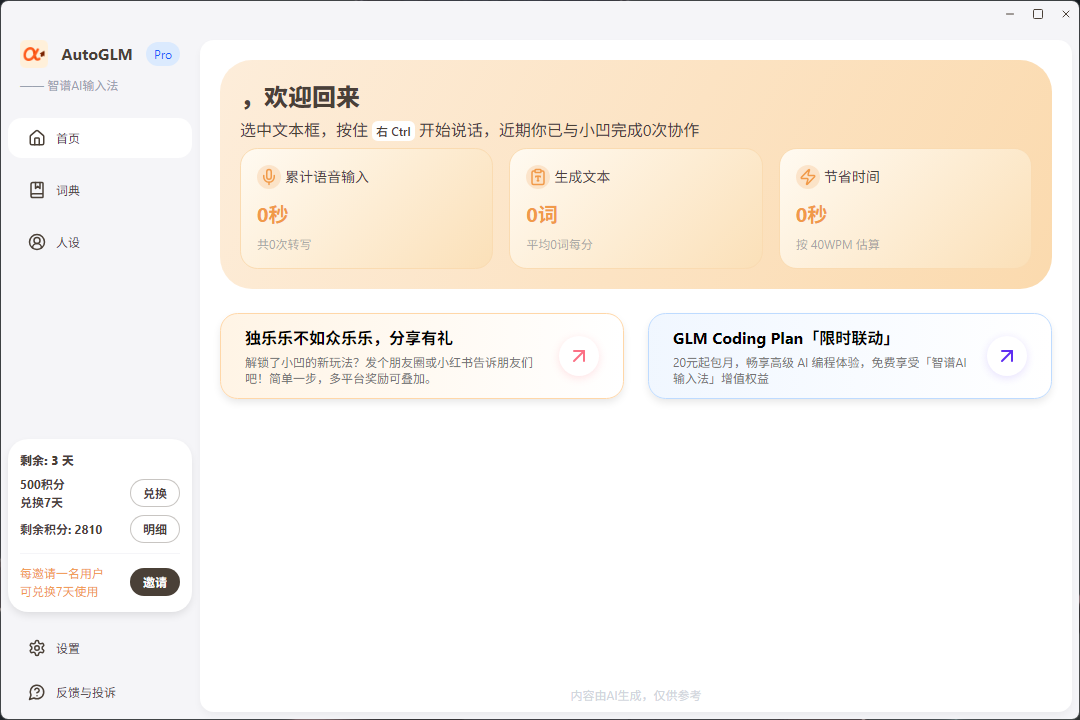Minimize the AutoGLM window
The image size is (1080, 720).
click(x=1010, y=14)
